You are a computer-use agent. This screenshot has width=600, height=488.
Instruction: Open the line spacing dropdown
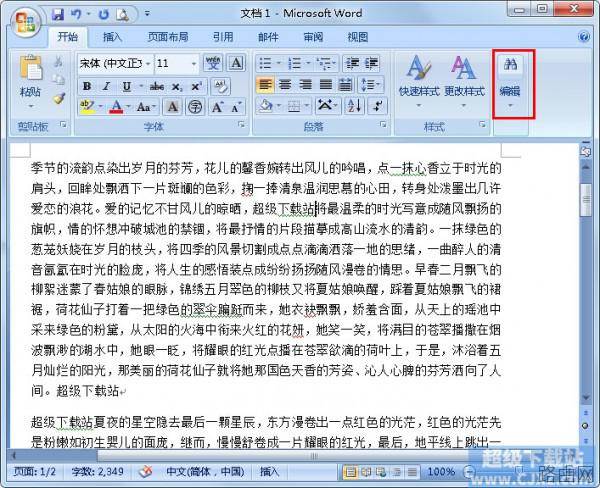pyautogui.click(x=370, y=85)
